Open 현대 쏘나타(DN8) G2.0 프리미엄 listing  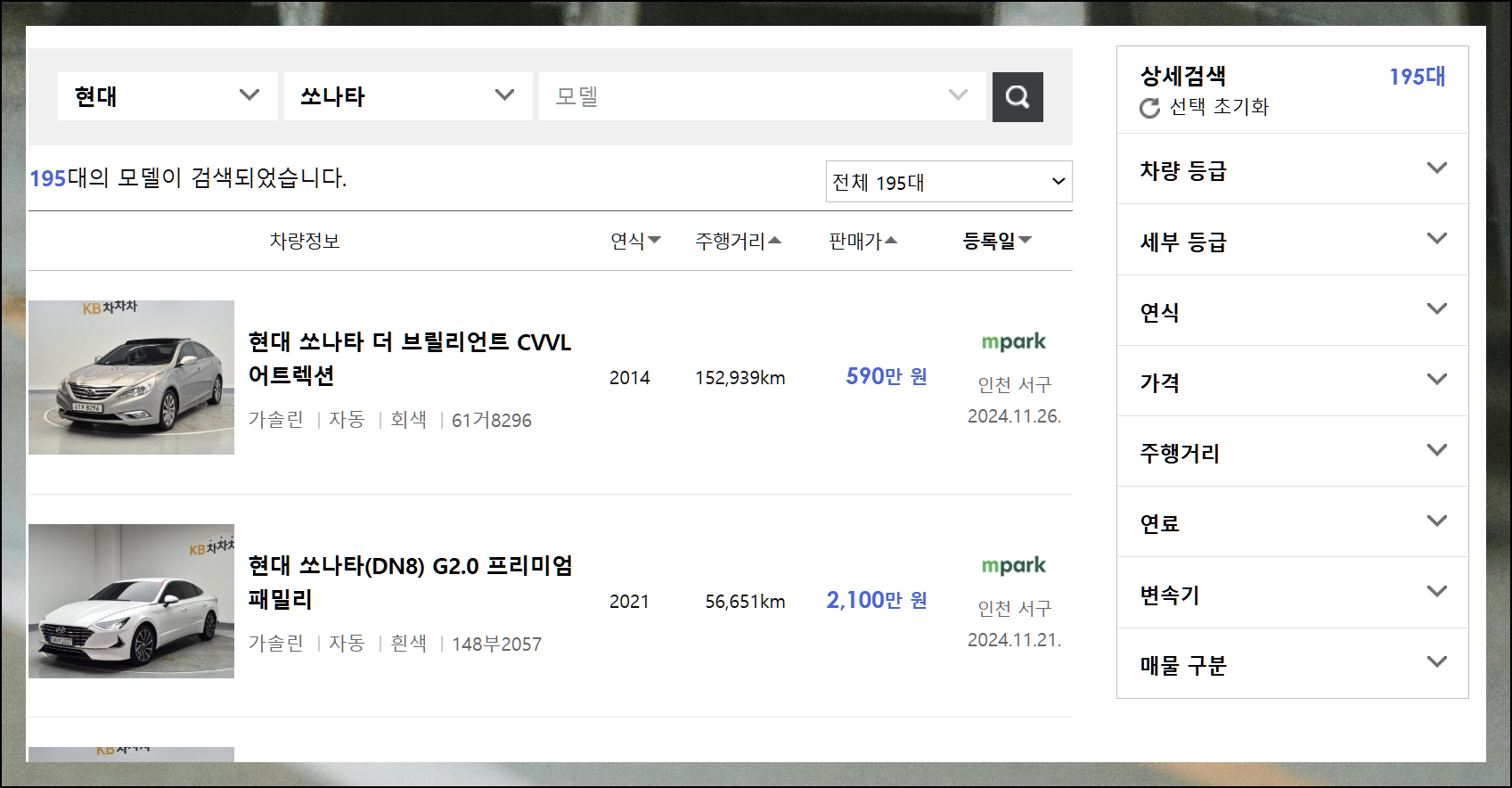[x=410, y=582]
